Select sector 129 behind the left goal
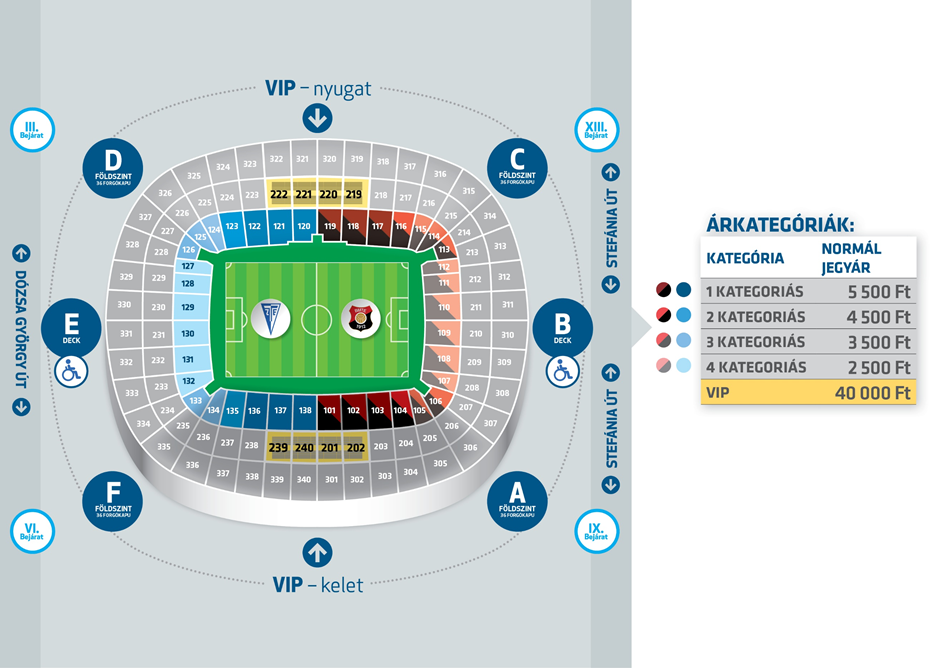 [x=189, y=307]
